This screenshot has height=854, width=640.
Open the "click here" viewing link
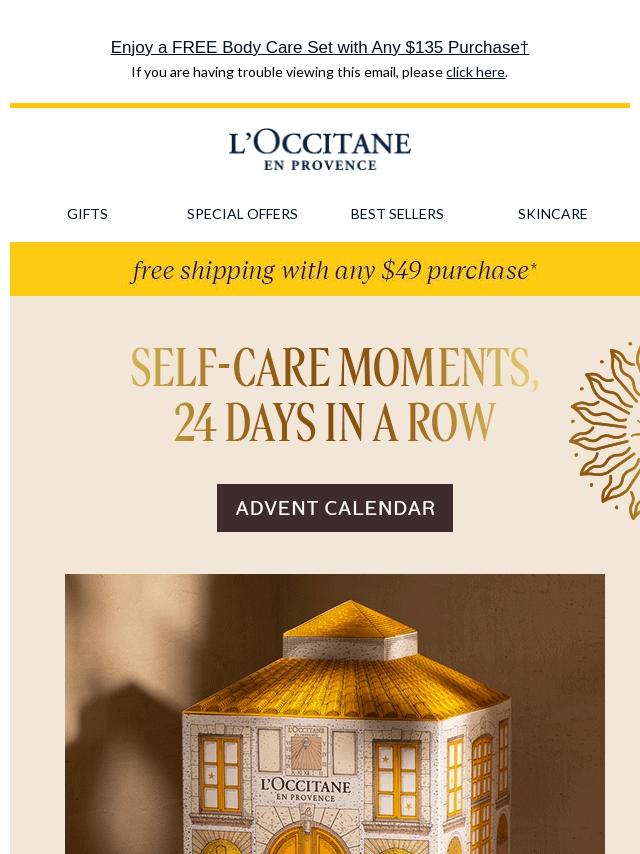[x=475, y=72]
